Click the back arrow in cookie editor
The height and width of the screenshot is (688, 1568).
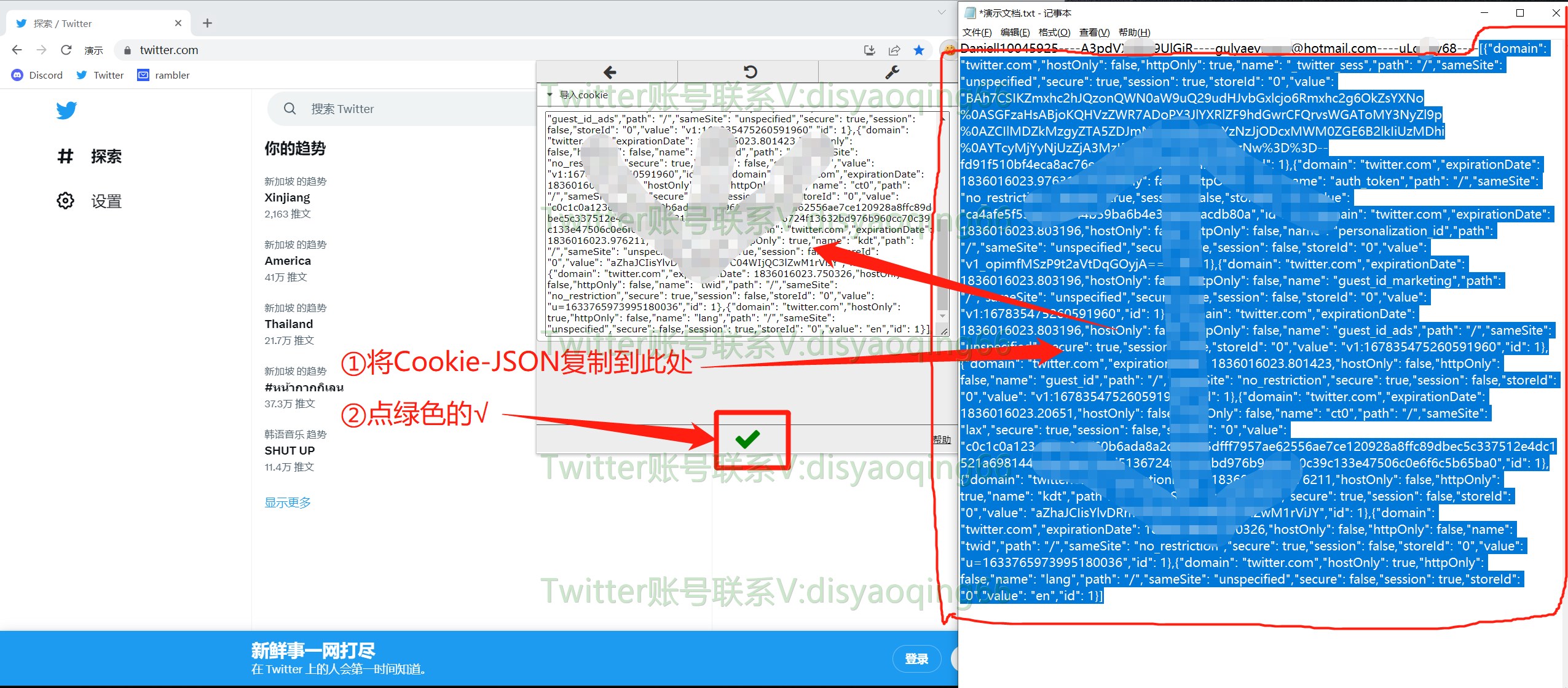tap(609, 72)
